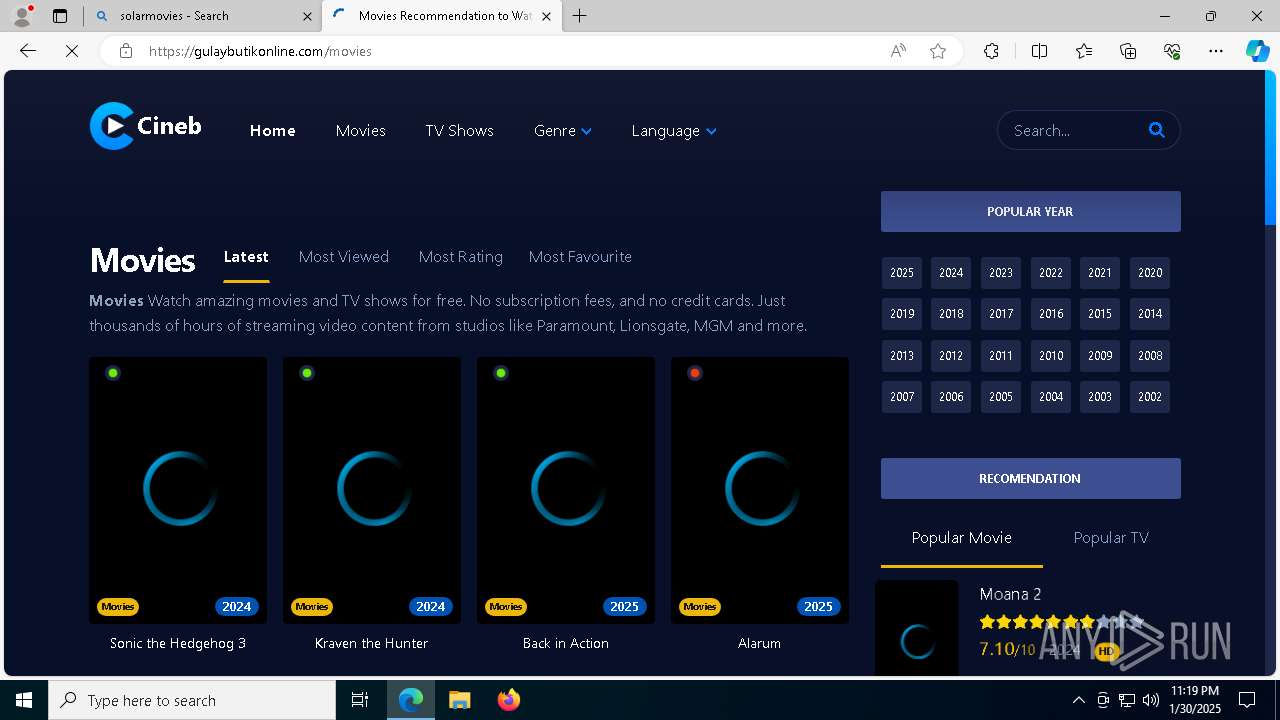The height and width of the screenshot is (720, 1280).
Task: Filter by year 2017
Action: click(x=1001, y=314)
